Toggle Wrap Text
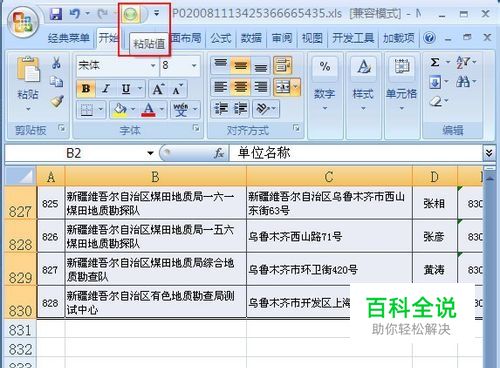 [x=283, y=65]
